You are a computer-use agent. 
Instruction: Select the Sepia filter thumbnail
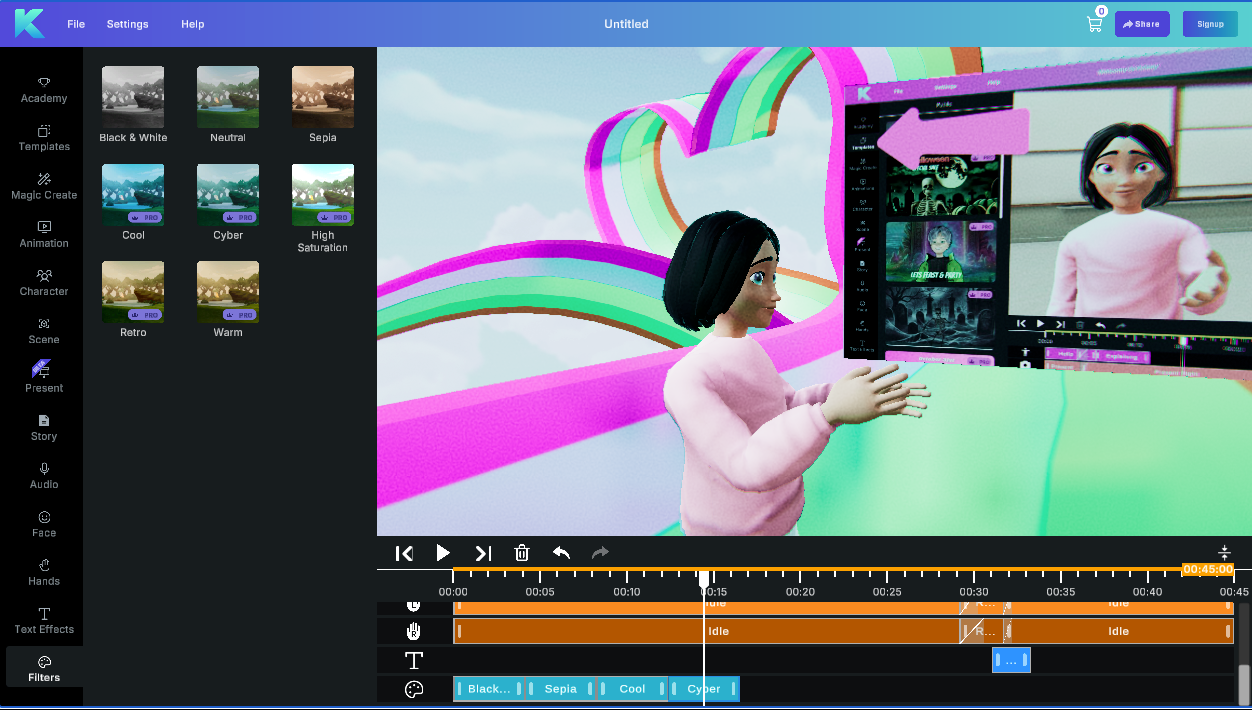coord(322,96)
